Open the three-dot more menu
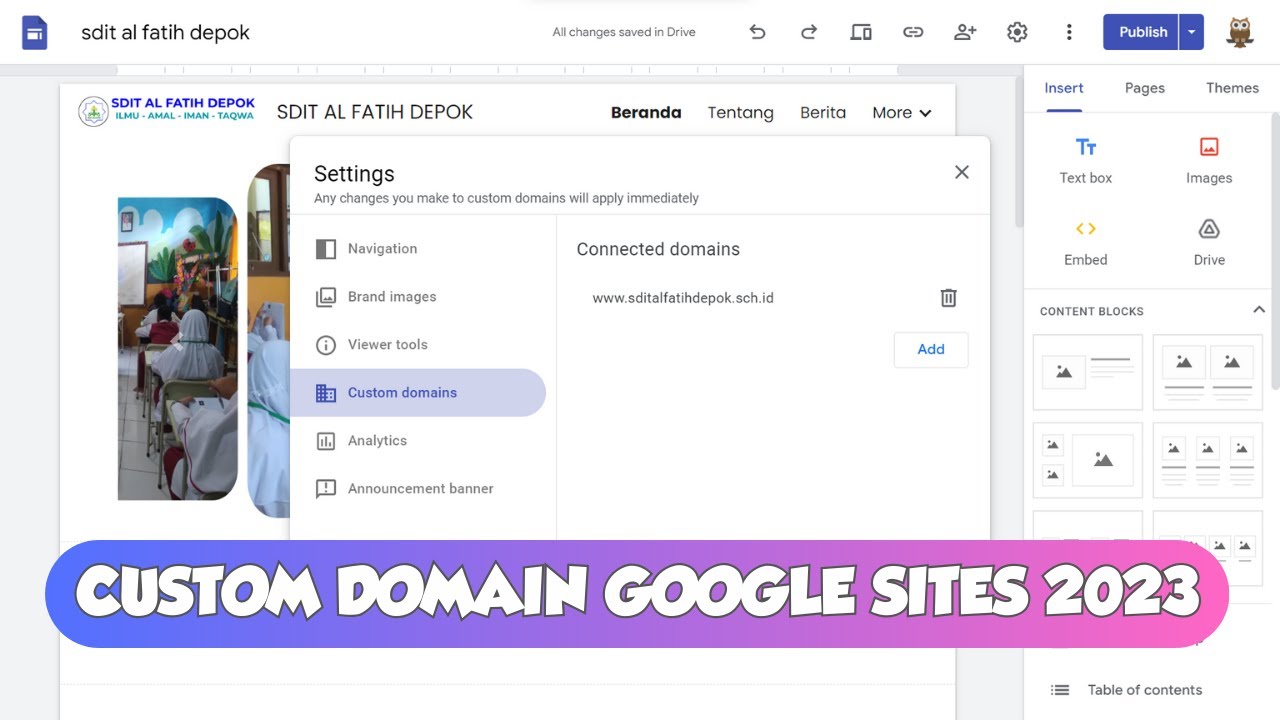 [x=1069, y=32]
